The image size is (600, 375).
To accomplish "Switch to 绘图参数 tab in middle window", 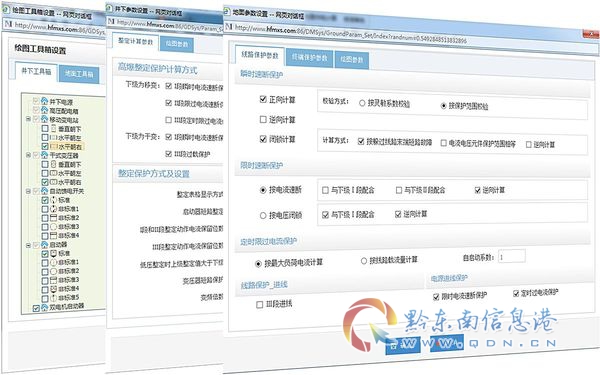I will point(177,44).
